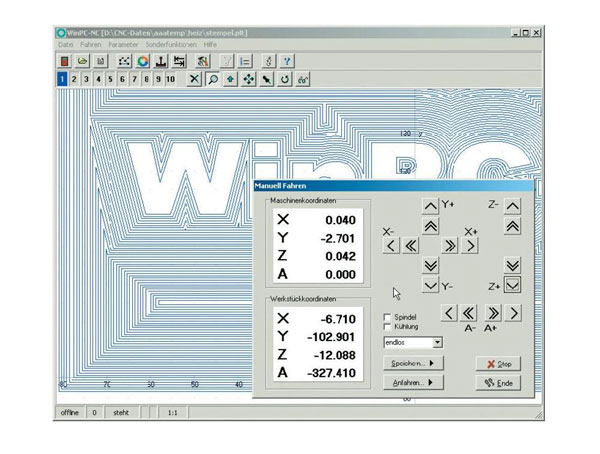
Task: Select tool number 6 button
Action: [122, 79]
